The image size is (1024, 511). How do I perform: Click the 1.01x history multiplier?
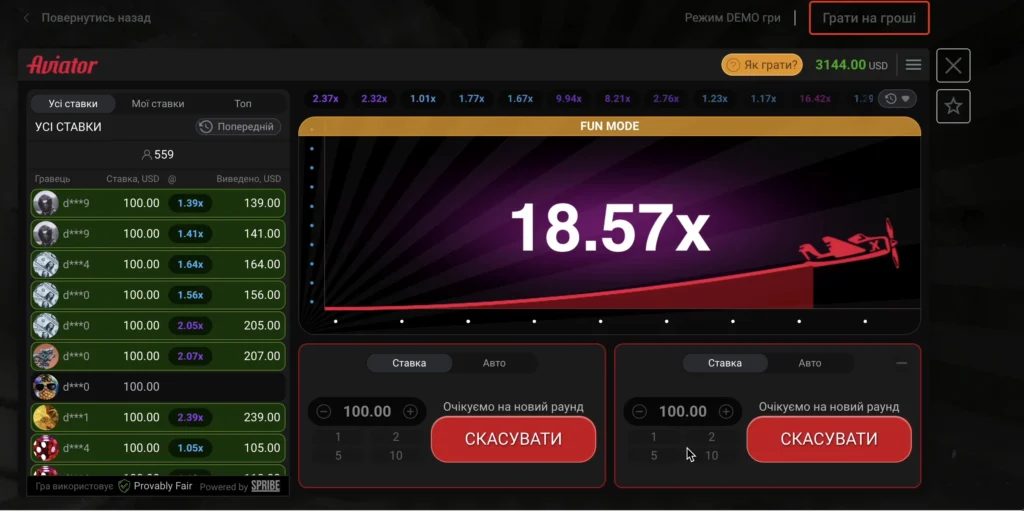pos(423,99)
